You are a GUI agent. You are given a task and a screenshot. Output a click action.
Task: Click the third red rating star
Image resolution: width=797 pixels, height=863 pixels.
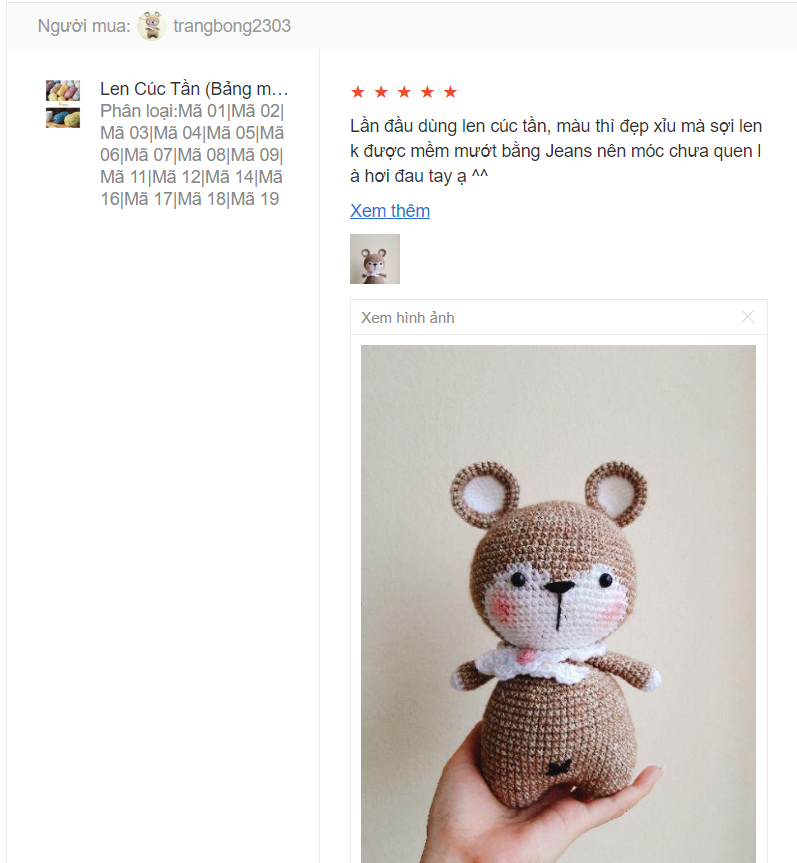coord(404,92)
